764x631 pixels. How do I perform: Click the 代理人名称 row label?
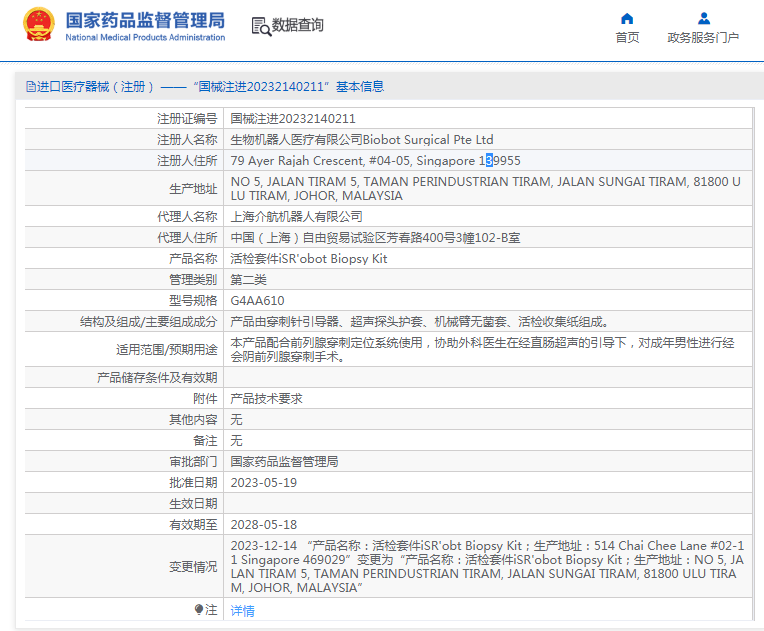(x=187, y=216)
